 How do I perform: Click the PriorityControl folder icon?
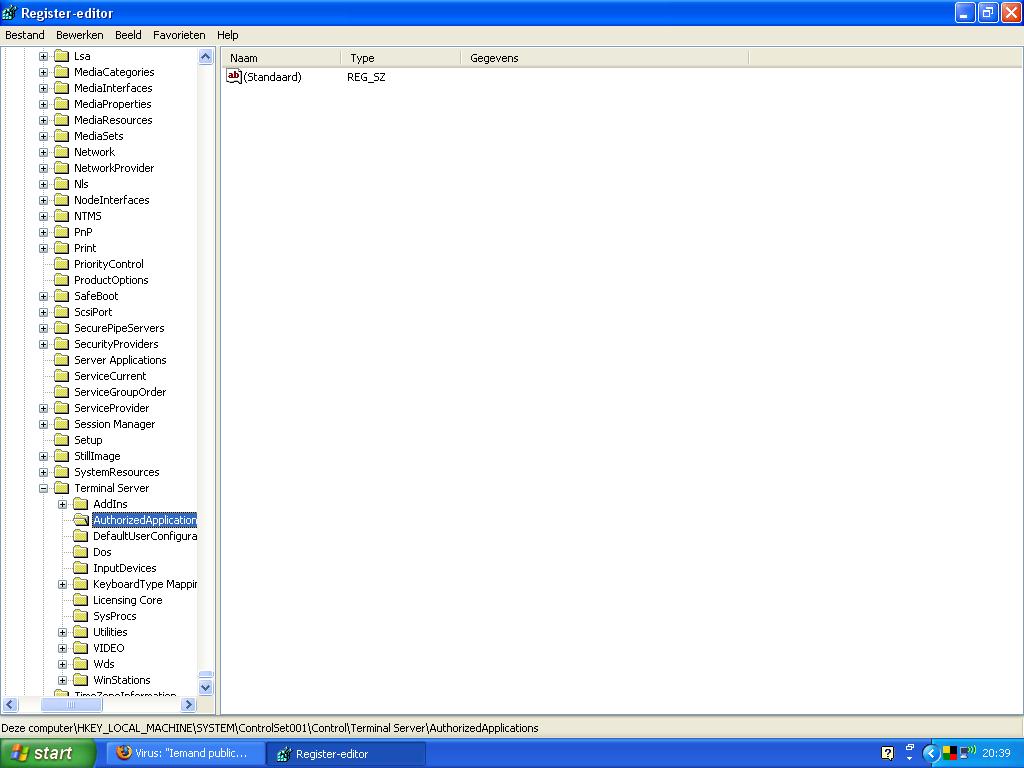(x=61, y=264)
